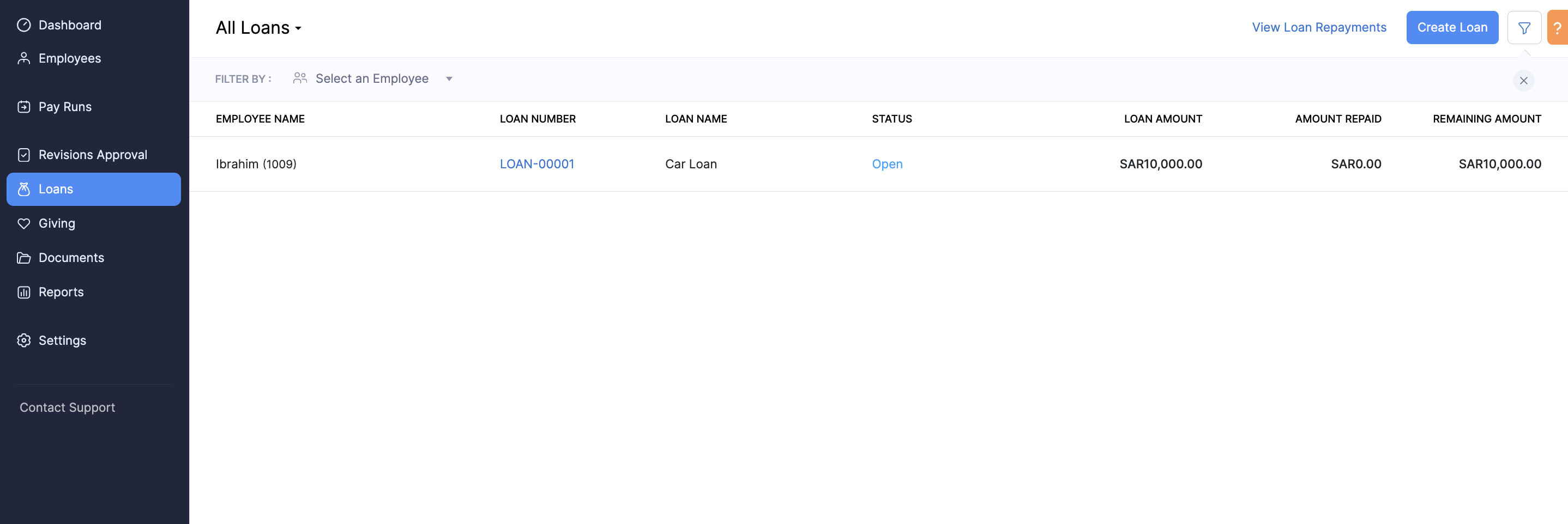The image size is (1568, 524).
Task: Open the All Loans dropdown
Action: [258, 27]
